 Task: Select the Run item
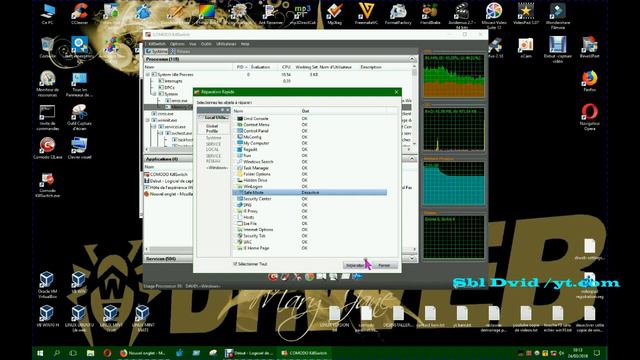point(247,156)
